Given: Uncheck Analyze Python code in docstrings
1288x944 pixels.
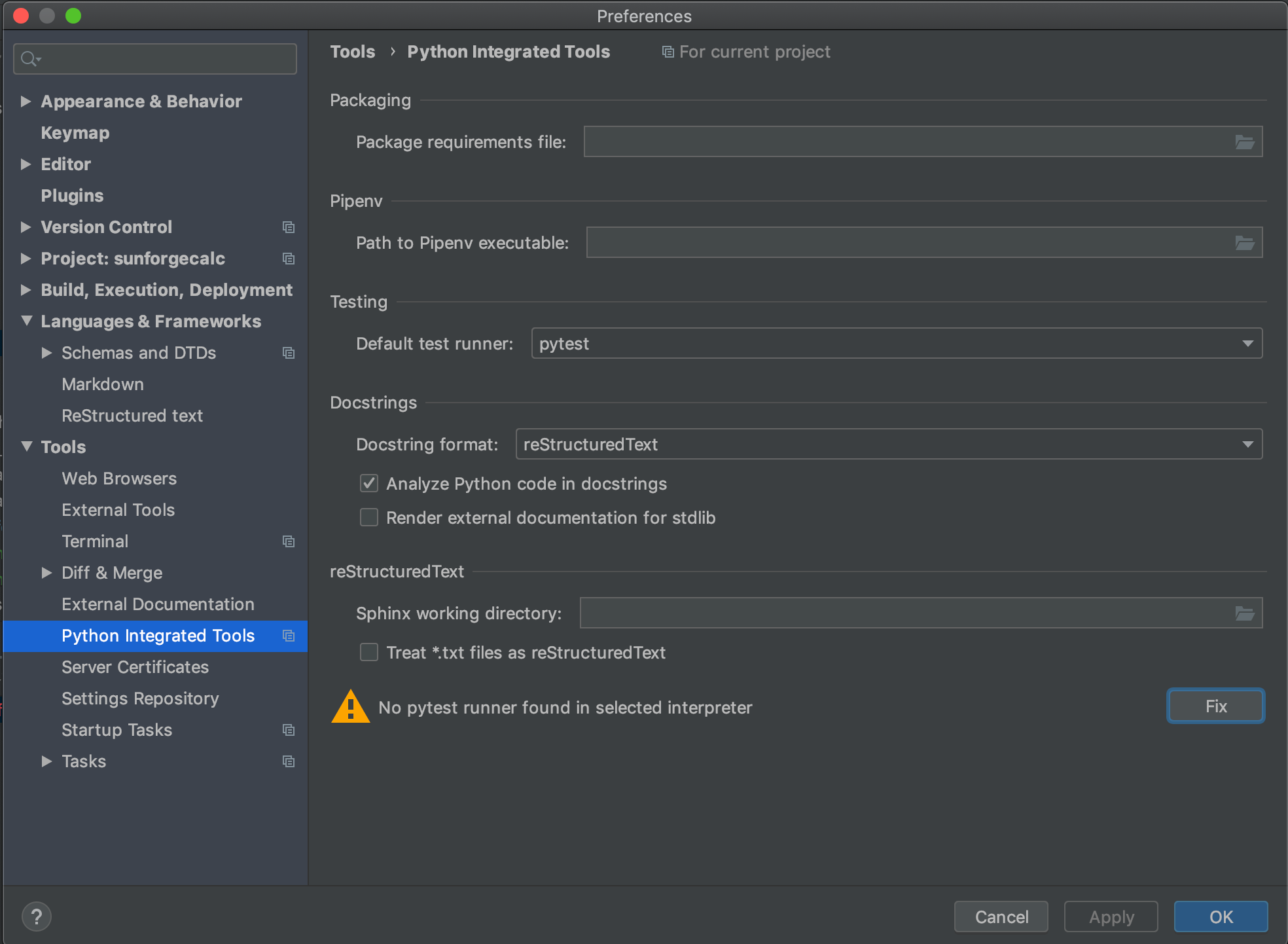Looking at the screenshot, I should coord(368,483).
